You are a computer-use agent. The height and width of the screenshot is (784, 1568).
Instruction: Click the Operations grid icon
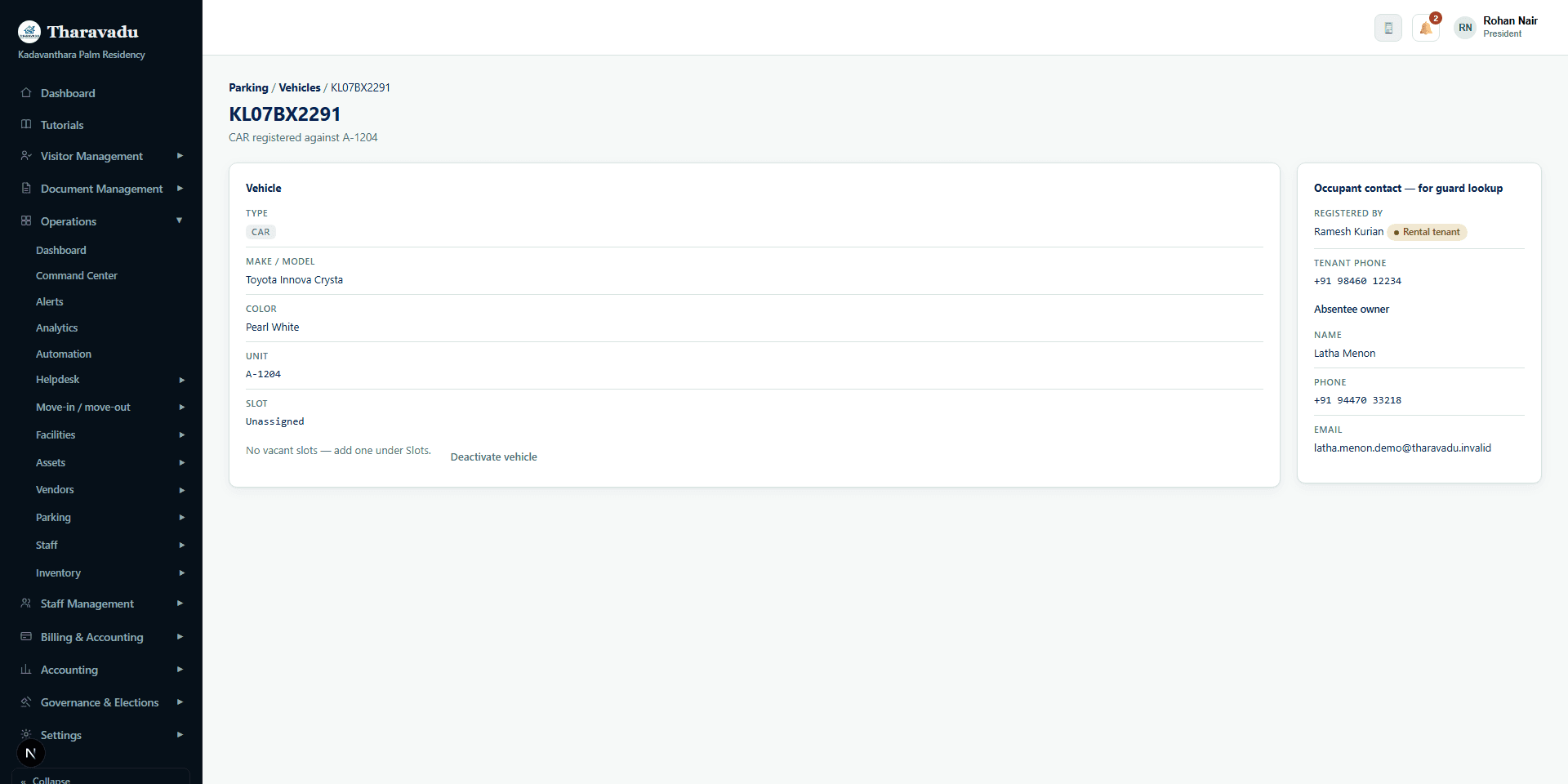(x=26, y=220)
